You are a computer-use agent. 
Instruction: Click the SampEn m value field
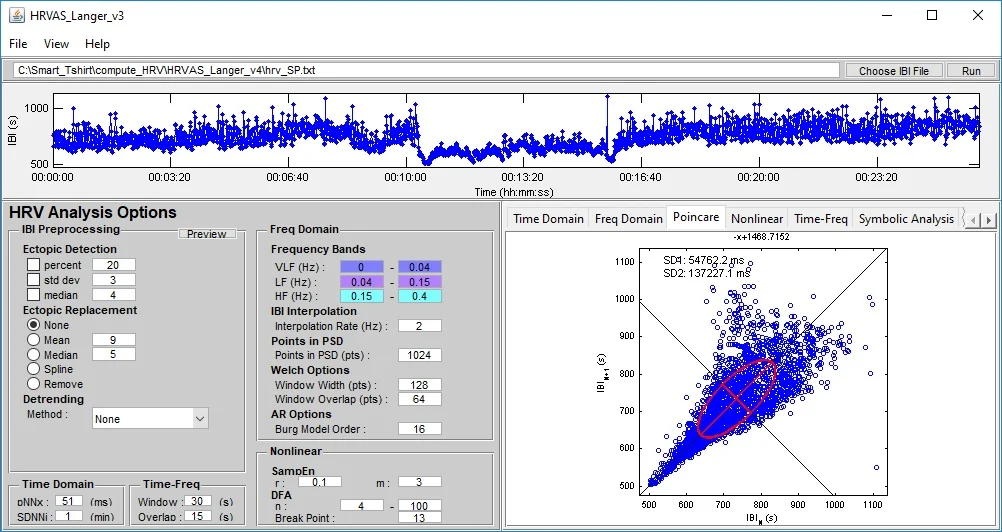point(419,482)
